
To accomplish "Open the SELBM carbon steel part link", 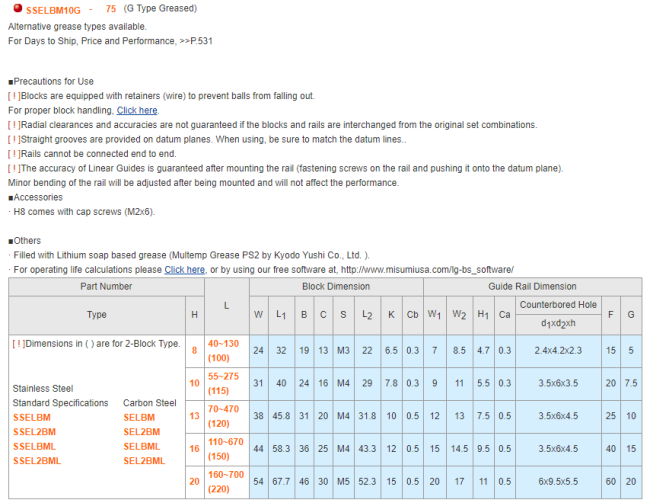I will coord(139,417).
